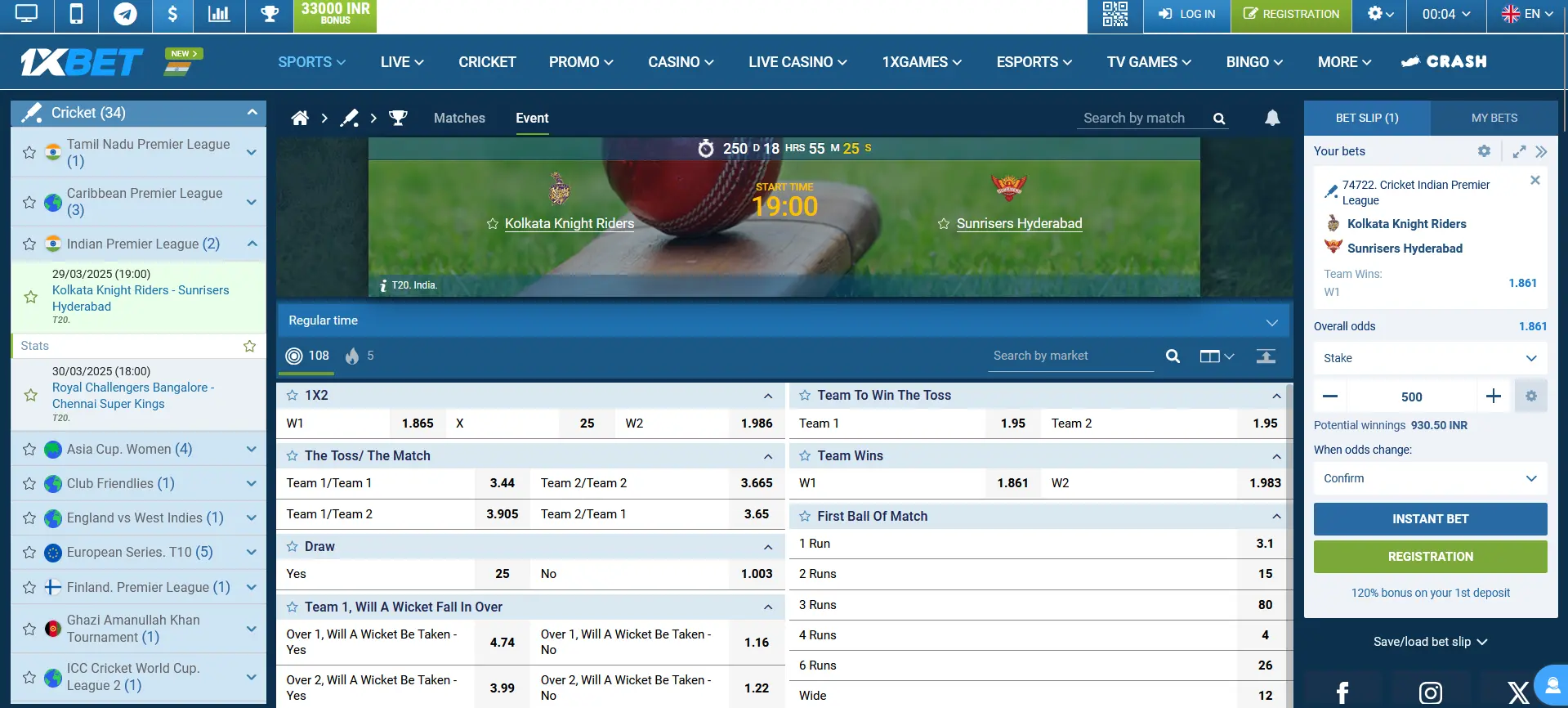Click the match info icon near T20. India
This screenshot has width=1568, height=708.
click(383, 285)
